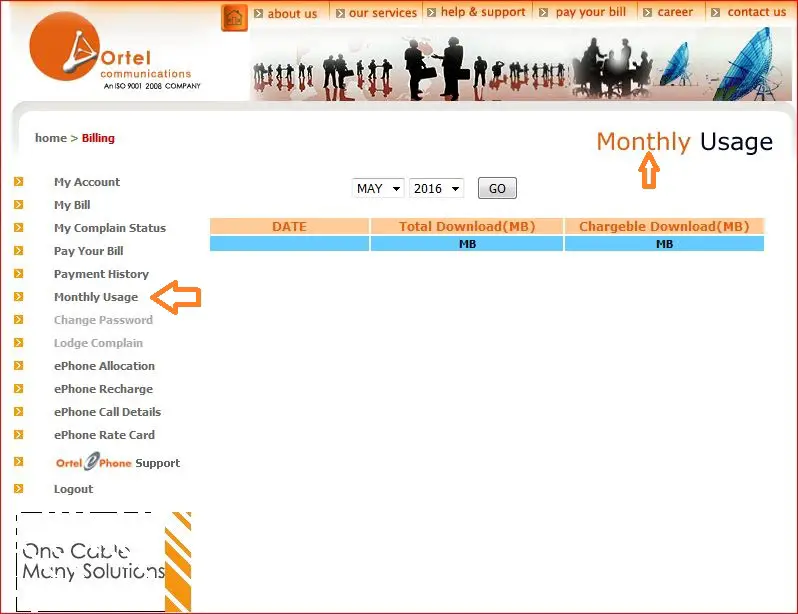The image size is (798, 614).
Task: Select 'help & support' in top menu
Action: point(482,13)
